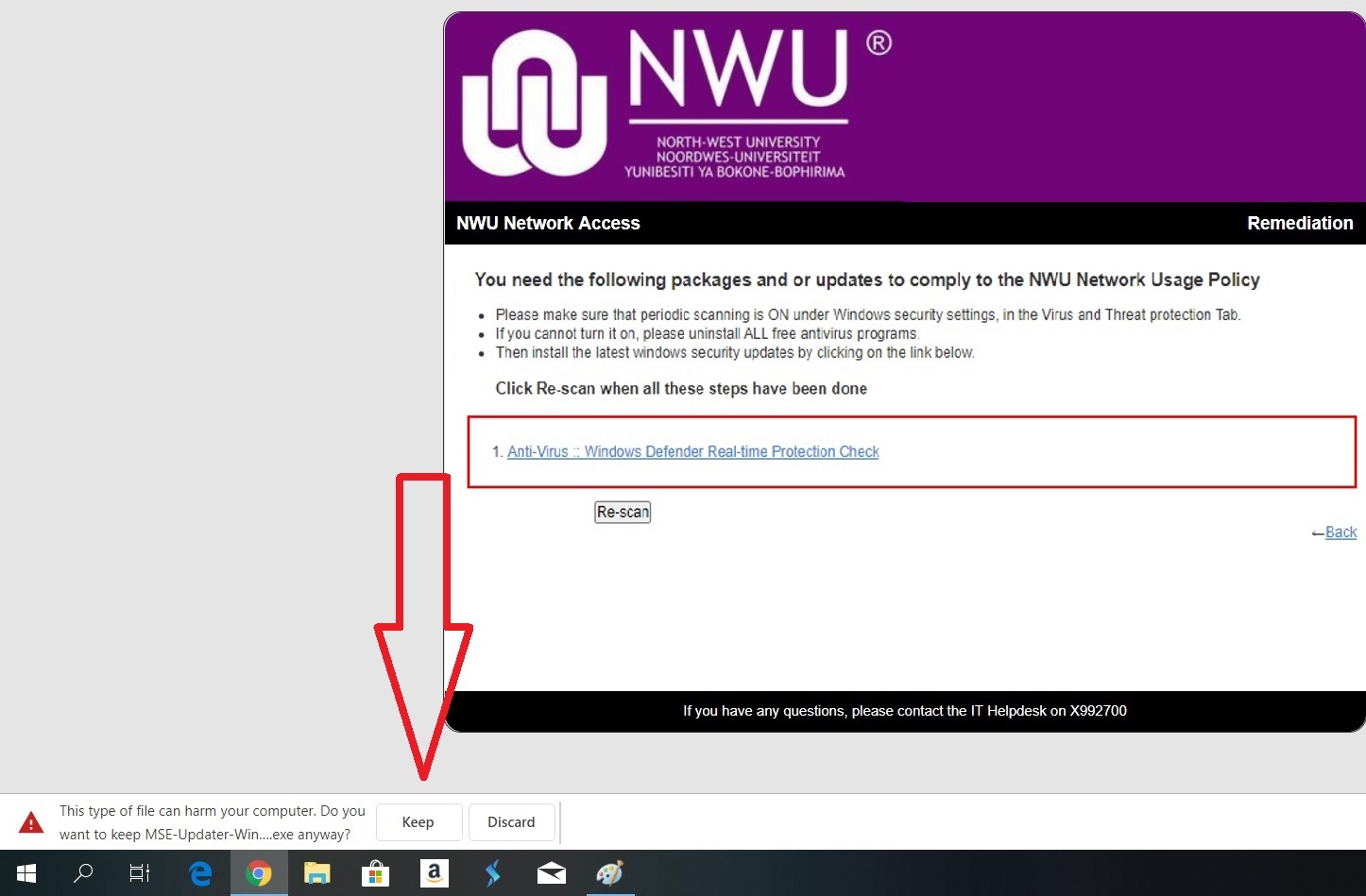Click the red download warning triangle icon
The height and width of the screenshot is (896, 1366).
coord(31,822)
